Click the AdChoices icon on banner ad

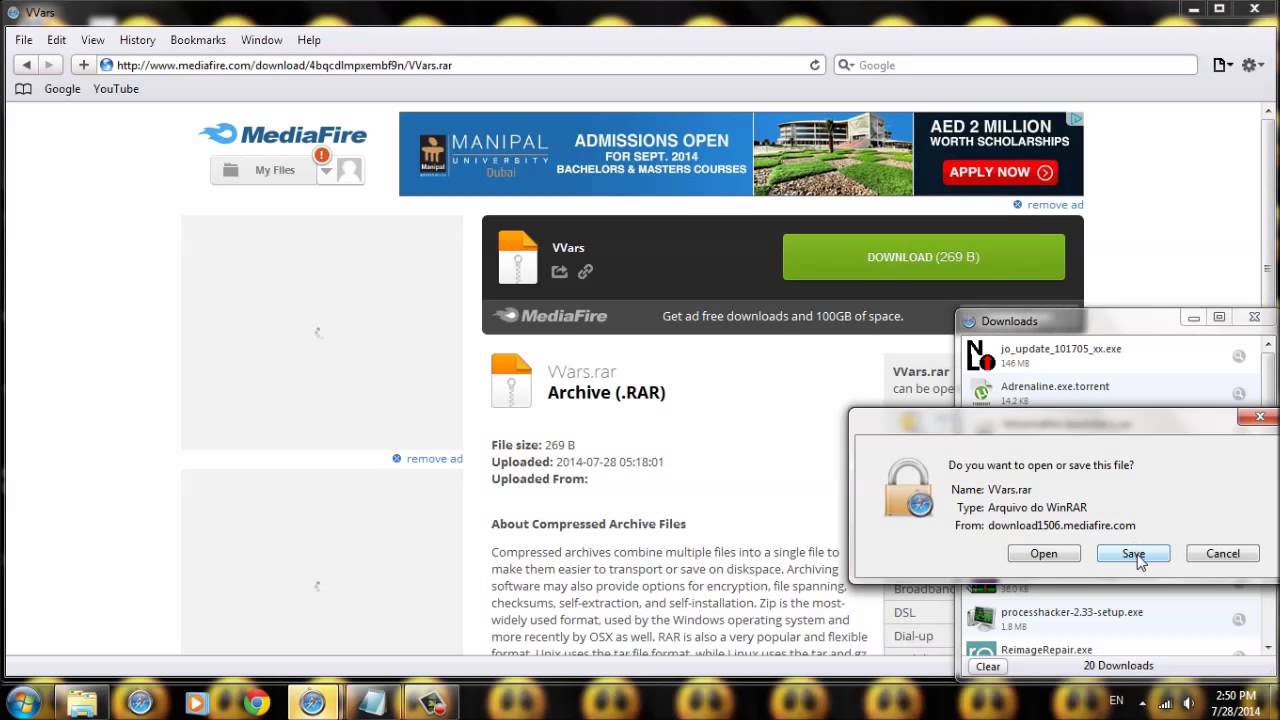[x=1076, y=118]
